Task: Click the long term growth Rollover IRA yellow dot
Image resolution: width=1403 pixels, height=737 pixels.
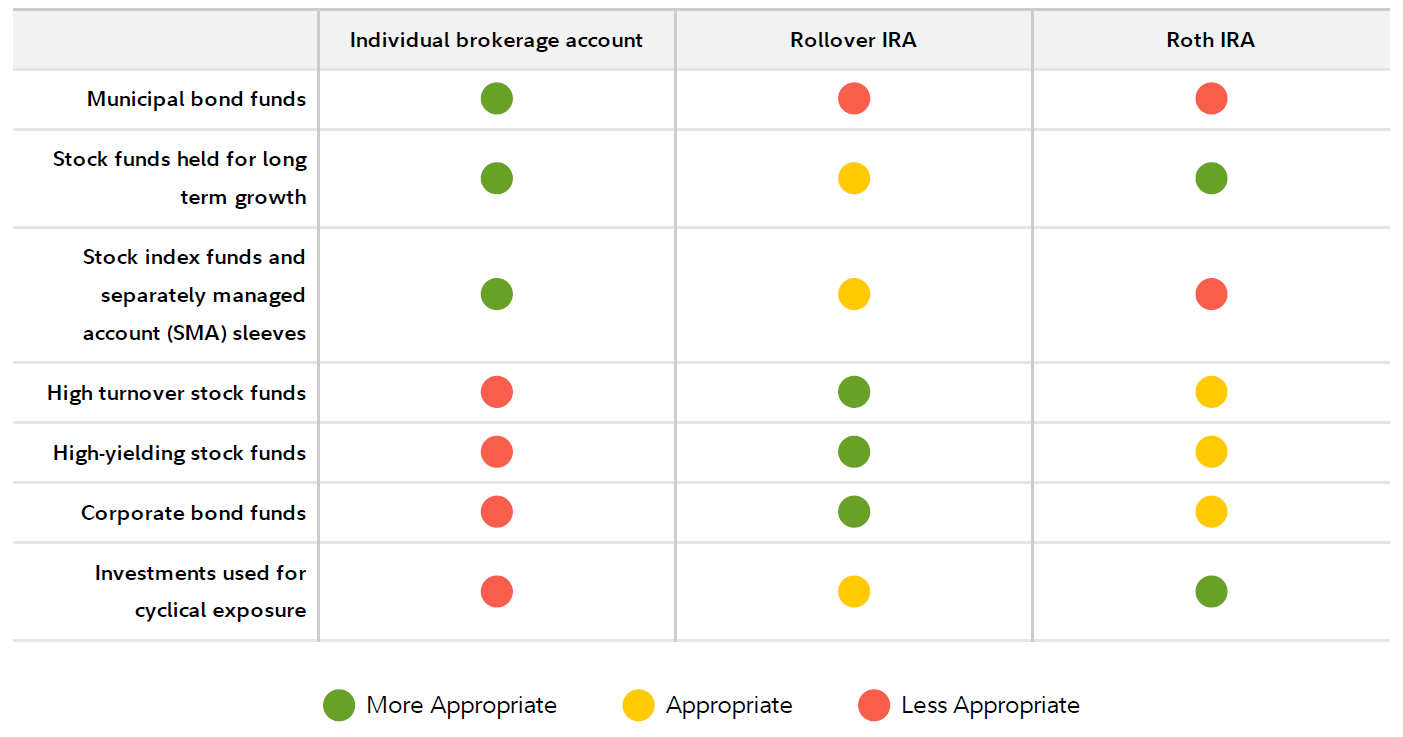Action: [x=853, y=178]
